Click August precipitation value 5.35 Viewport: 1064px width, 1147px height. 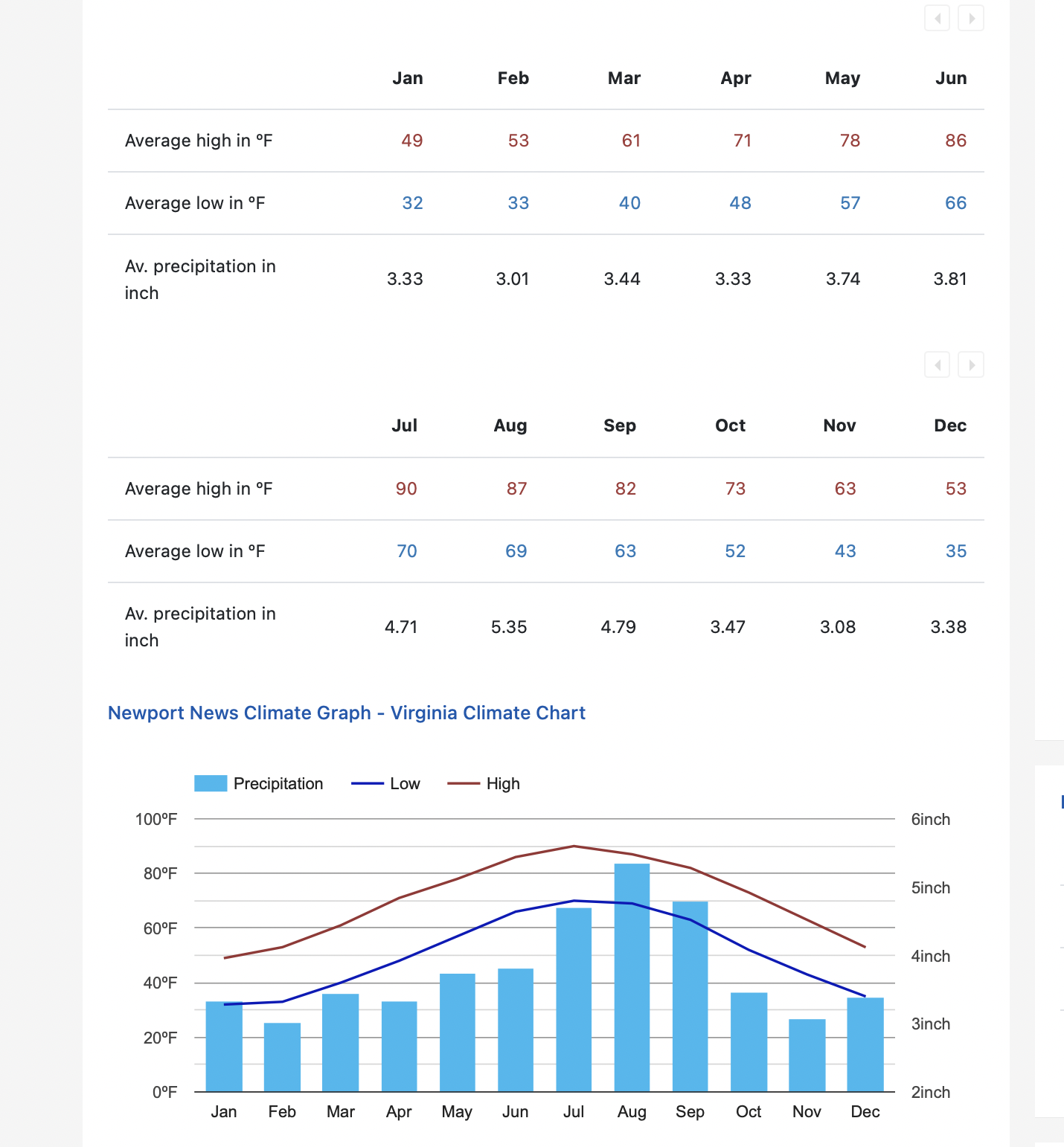(509, 627)
